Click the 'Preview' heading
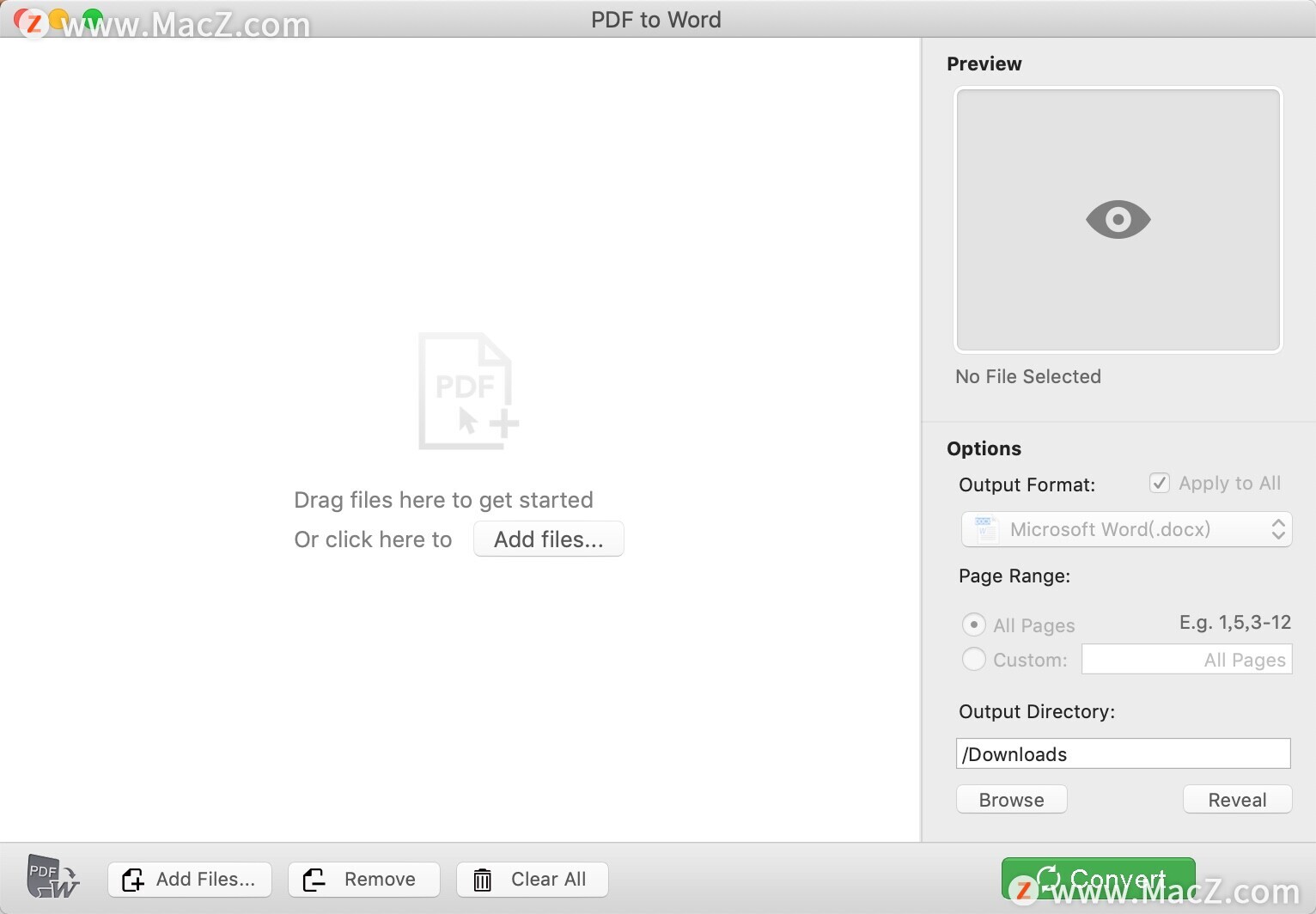 click(984, 64)
